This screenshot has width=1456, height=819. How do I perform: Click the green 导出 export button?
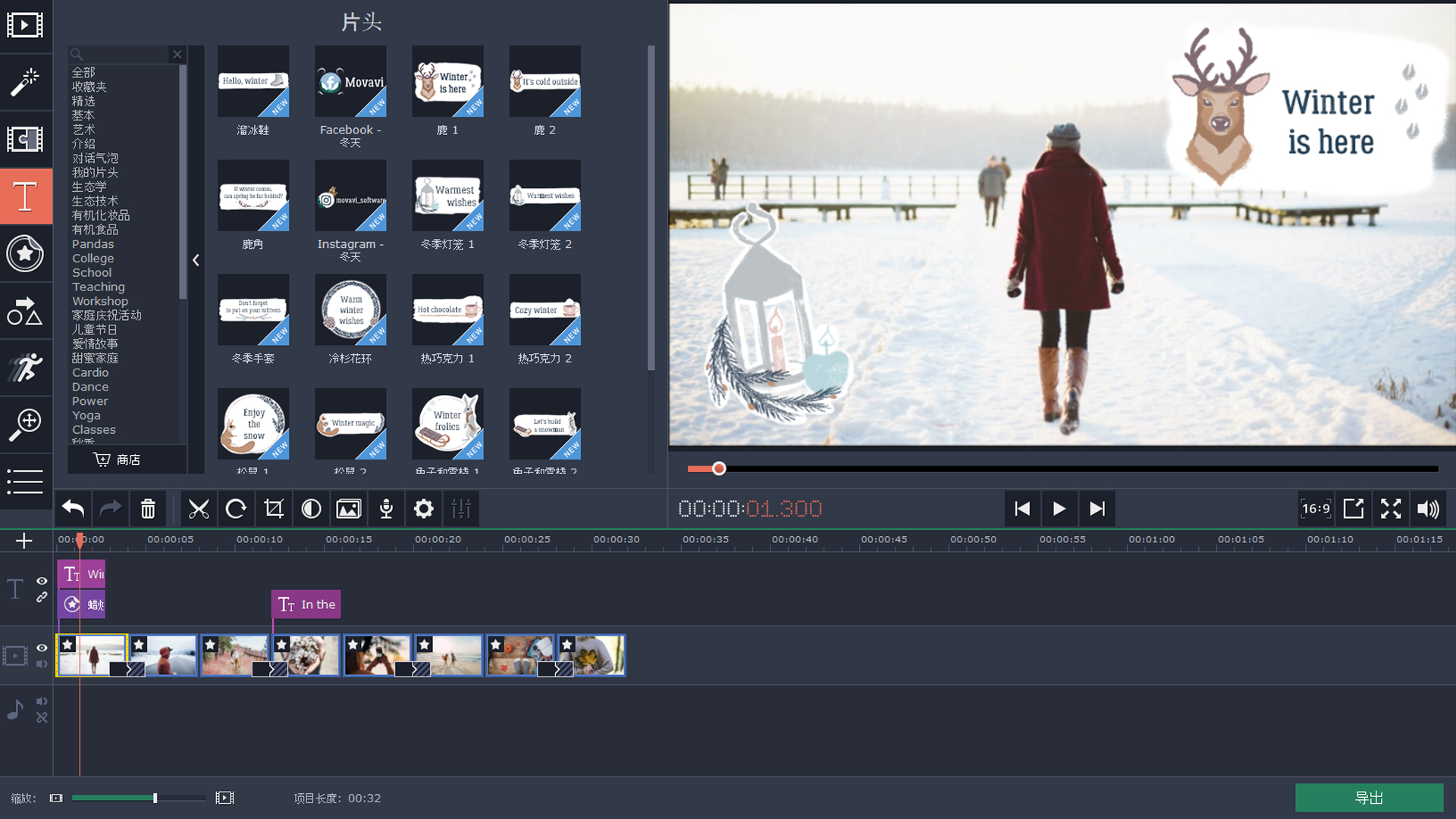coord(1369,798)
